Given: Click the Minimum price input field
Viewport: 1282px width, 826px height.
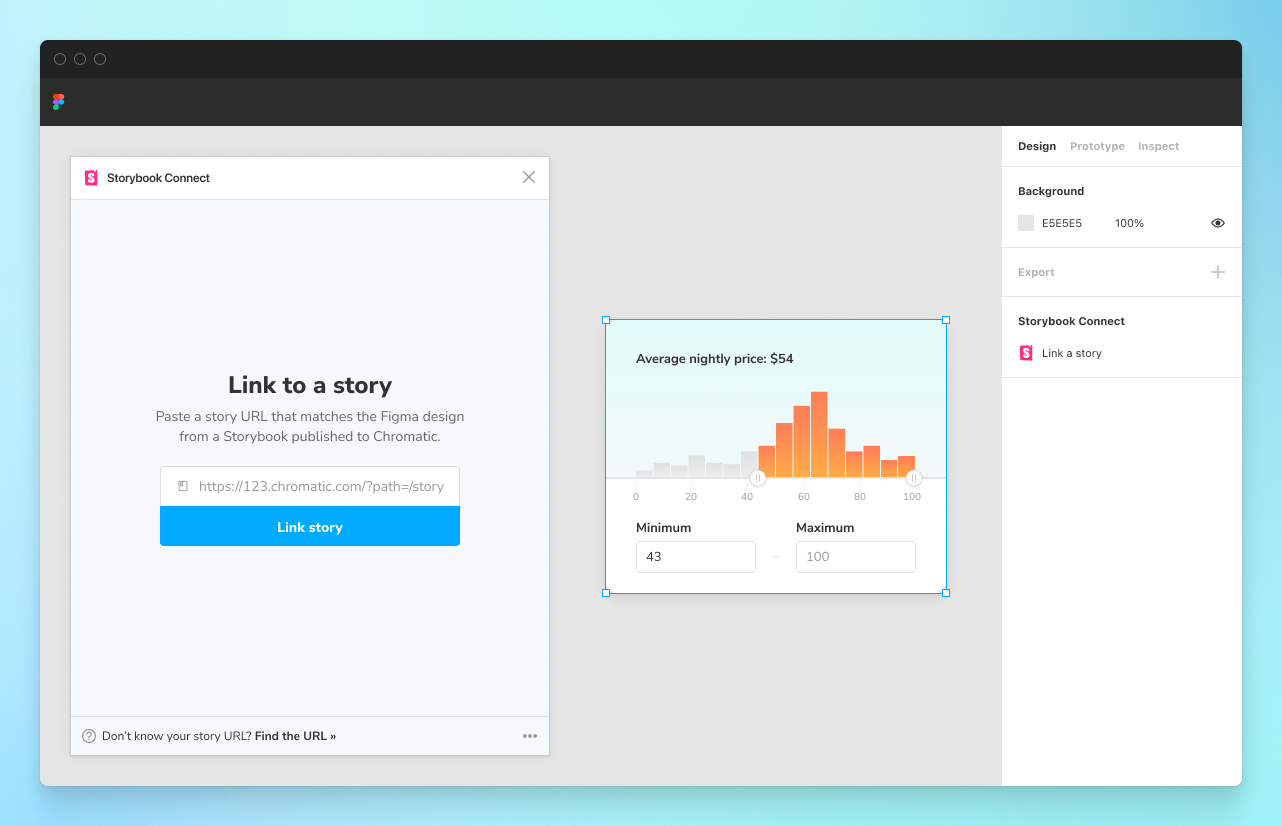Looking at the screenshot, I should pyautogui.click(x=696, y=557).
